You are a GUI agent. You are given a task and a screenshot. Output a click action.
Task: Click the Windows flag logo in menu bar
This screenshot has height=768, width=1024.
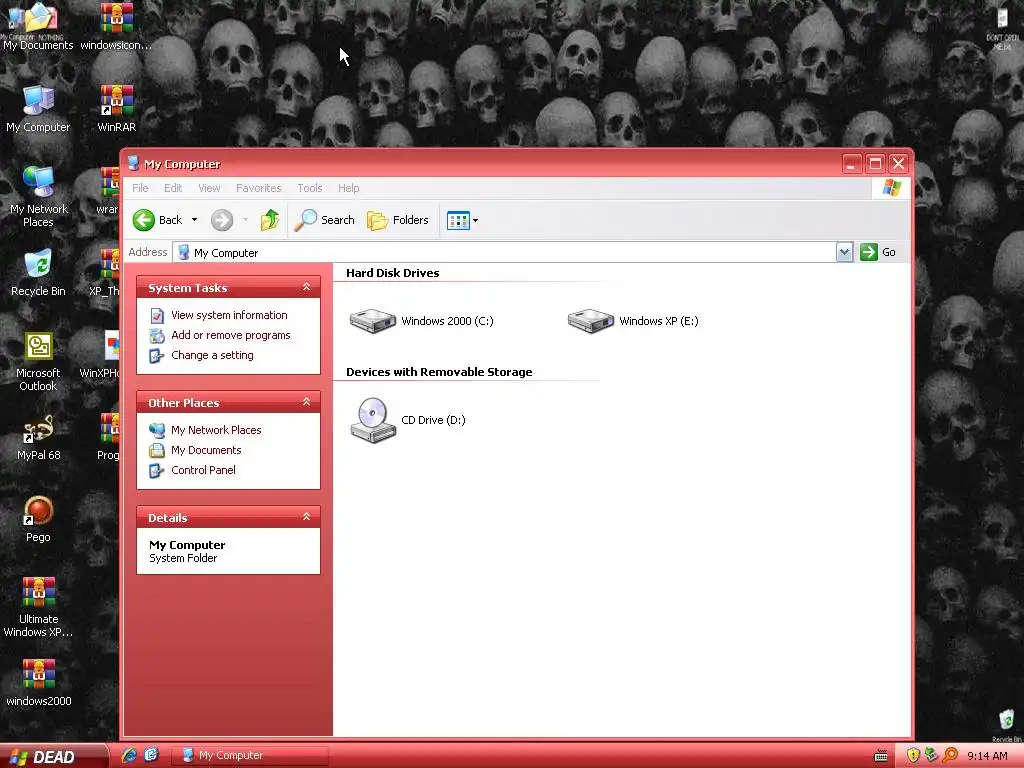(x=891, y=188)
